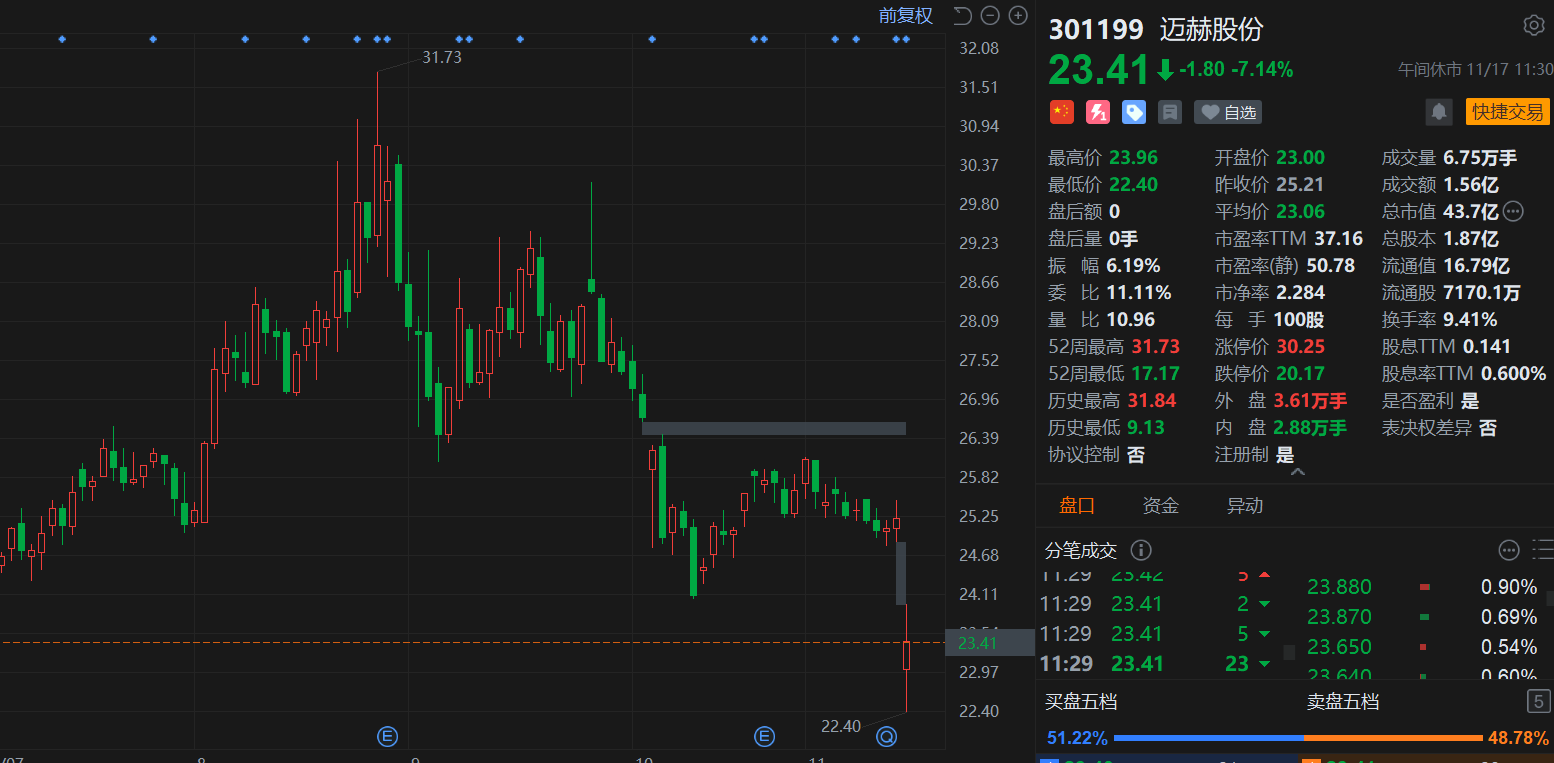Click the China flag market icon
The width and height of the screenshot is (1554, 763).
[x=1061, y=112]
